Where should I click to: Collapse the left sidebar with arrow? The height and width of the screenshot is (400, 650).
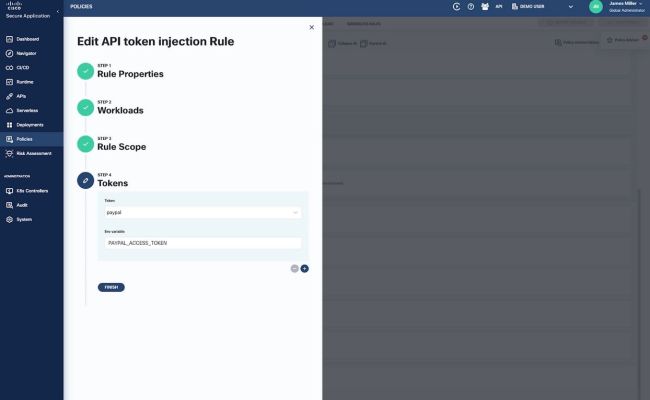[x=58, y=12]
